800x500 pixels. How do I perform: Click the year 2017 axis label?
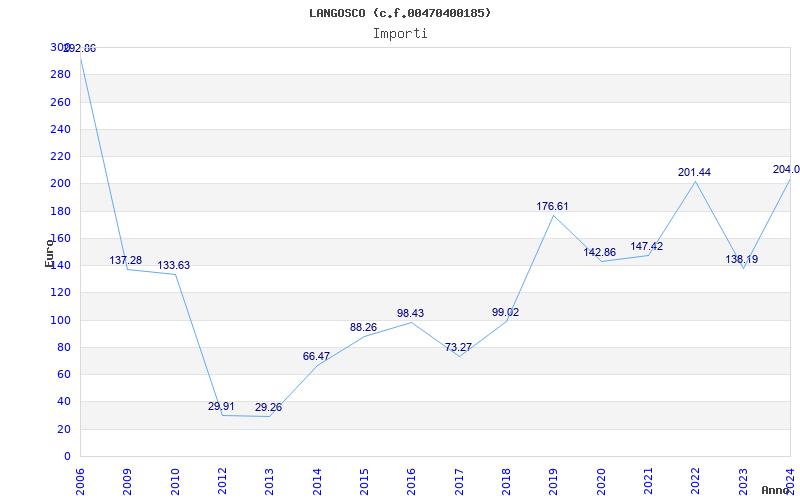(459, 482)
